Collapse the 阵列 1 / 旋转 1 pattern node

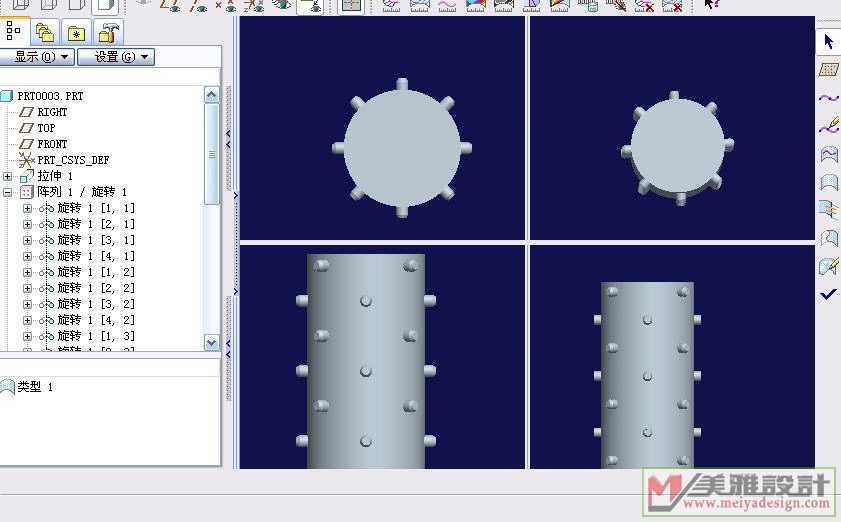[9, 192]
